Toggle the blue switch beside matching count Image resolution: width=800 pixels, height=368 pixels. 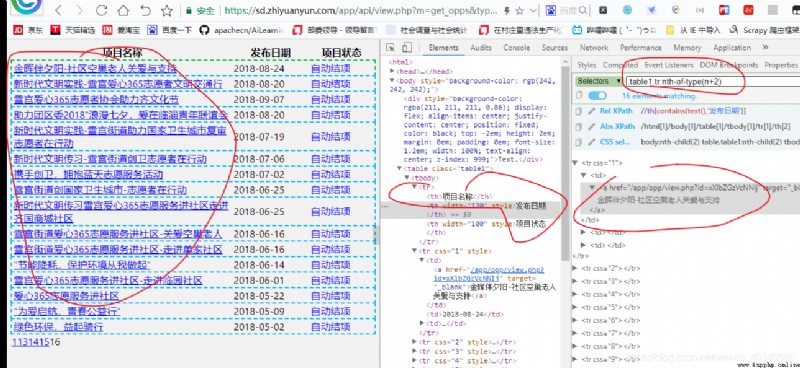pyautogui.click(x=597, y=95)
